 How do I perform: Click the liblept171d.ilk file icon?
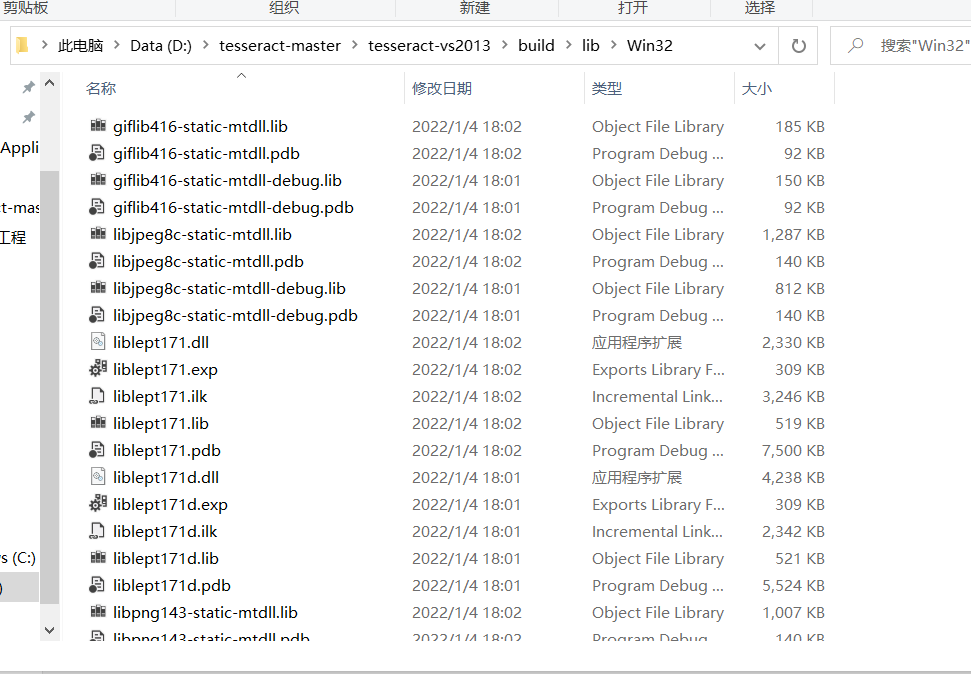[x=98, y=532]
